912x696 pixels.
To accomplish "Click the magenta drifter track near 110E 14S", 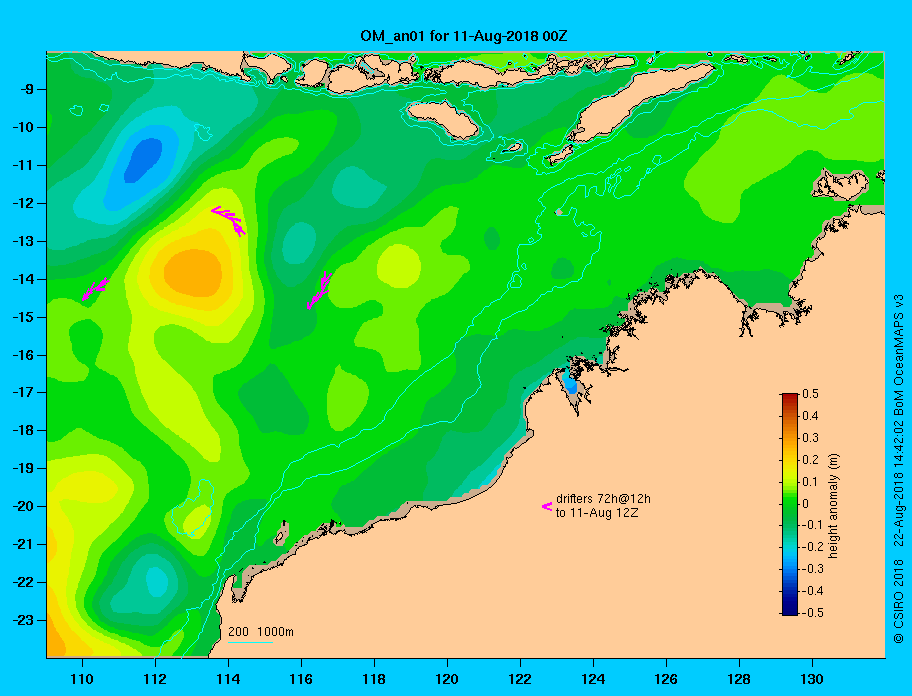I will [x=95, y=288].
